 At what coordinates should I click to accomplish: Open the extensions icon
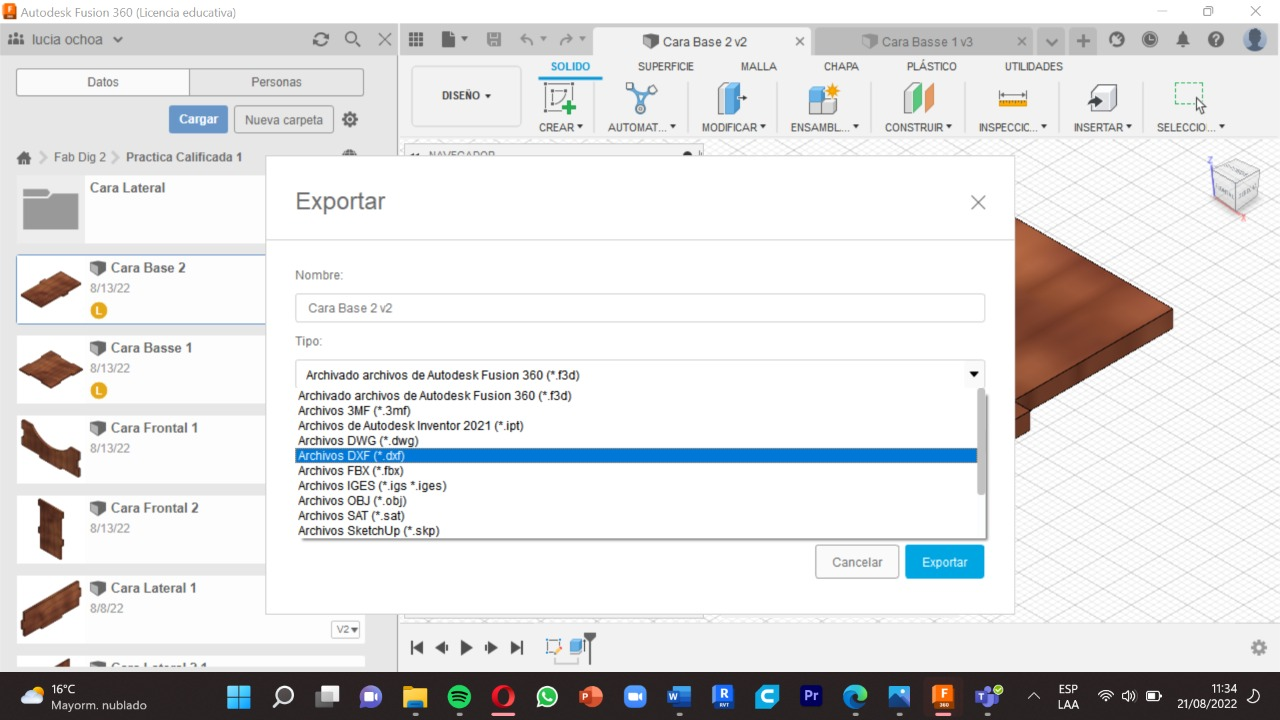click(x=1117, y=40)
